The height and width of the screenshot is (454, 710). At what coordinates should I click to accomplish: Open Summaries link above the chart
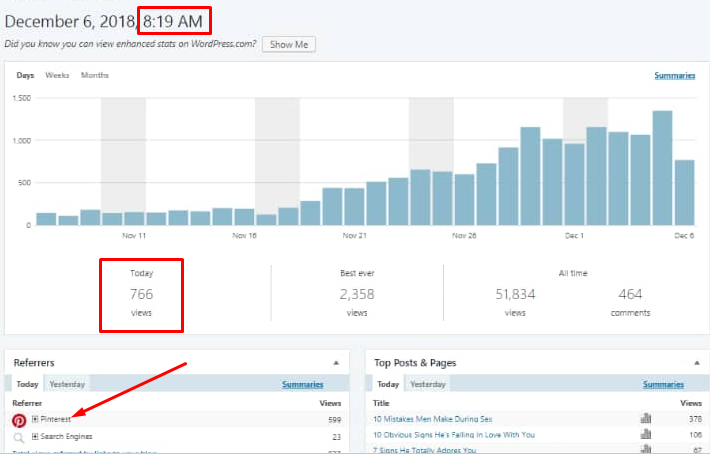tap(674, 76)
